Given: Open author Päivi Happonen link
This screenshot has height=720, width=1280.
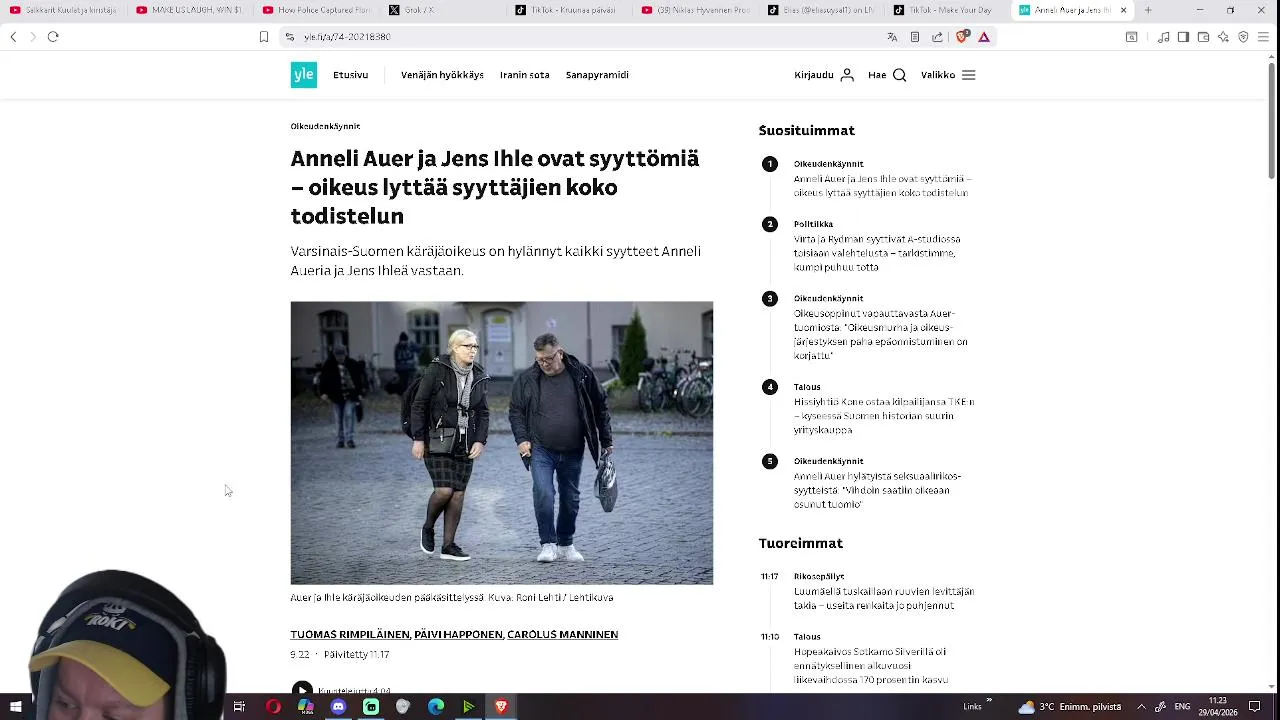Looking at the screenshot, I should 458,634.
